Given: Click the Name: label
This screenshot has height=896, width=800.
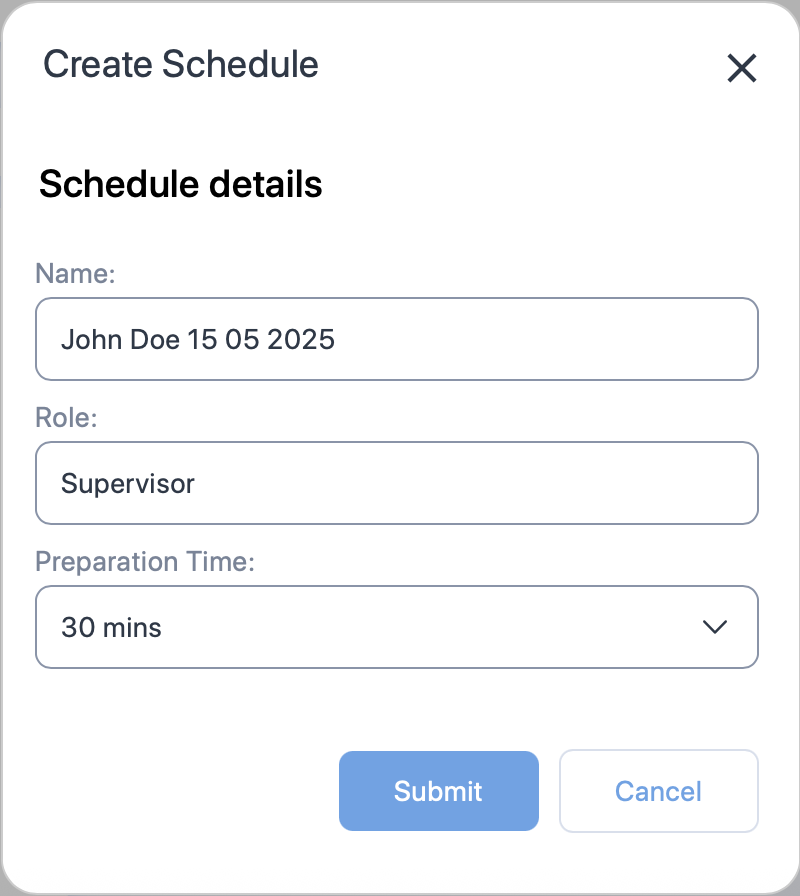Looking at the screenshot, I should click(x=75, y=273).
